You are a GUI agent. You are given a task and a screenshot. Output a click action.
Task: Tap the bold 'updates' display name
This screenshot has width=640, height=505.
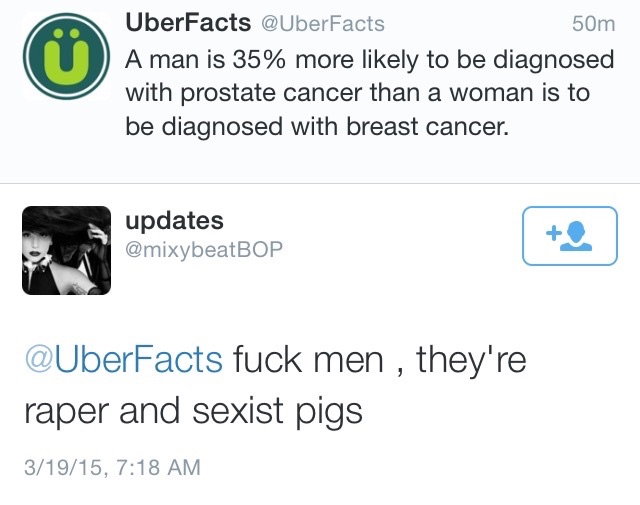[174, 221]
